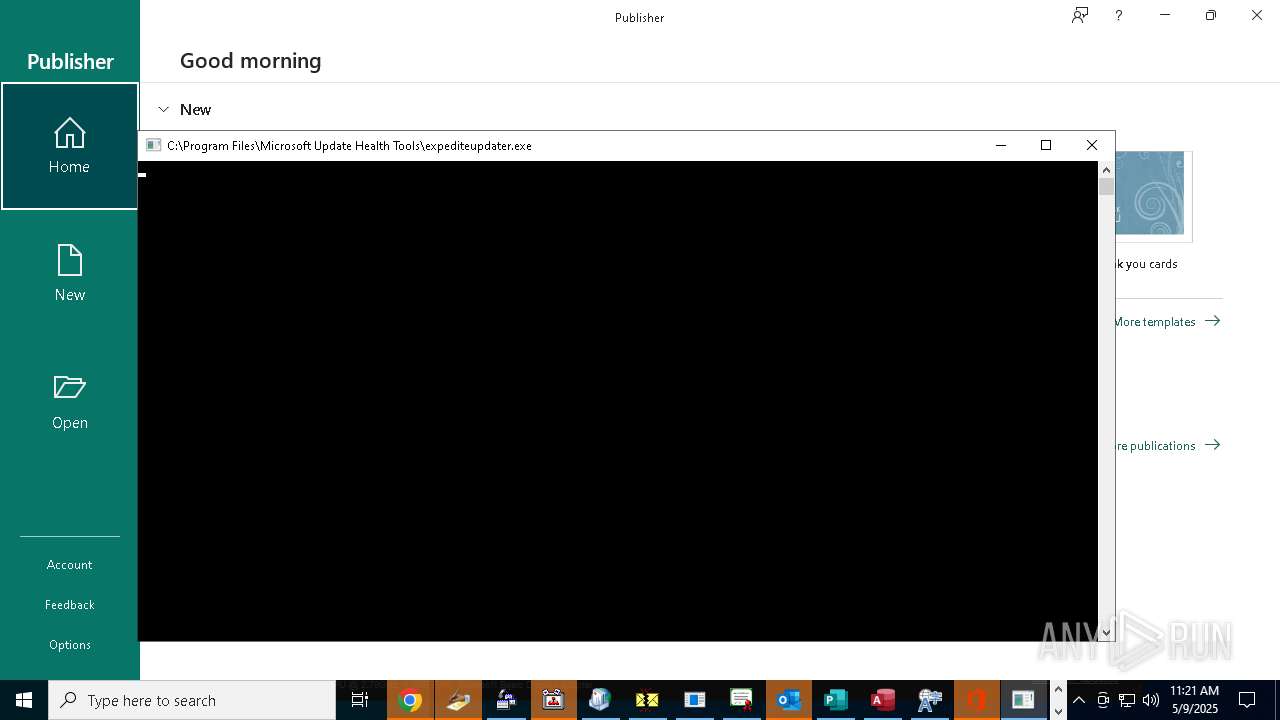
Task: Close the Publisher window
Action: coord(1257,15)
